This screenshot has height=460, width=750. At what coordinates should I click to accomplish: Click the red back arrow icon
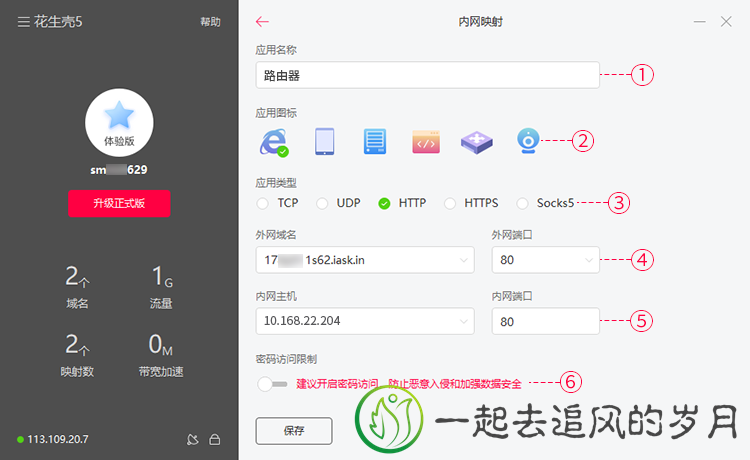(x=263, y=21)
